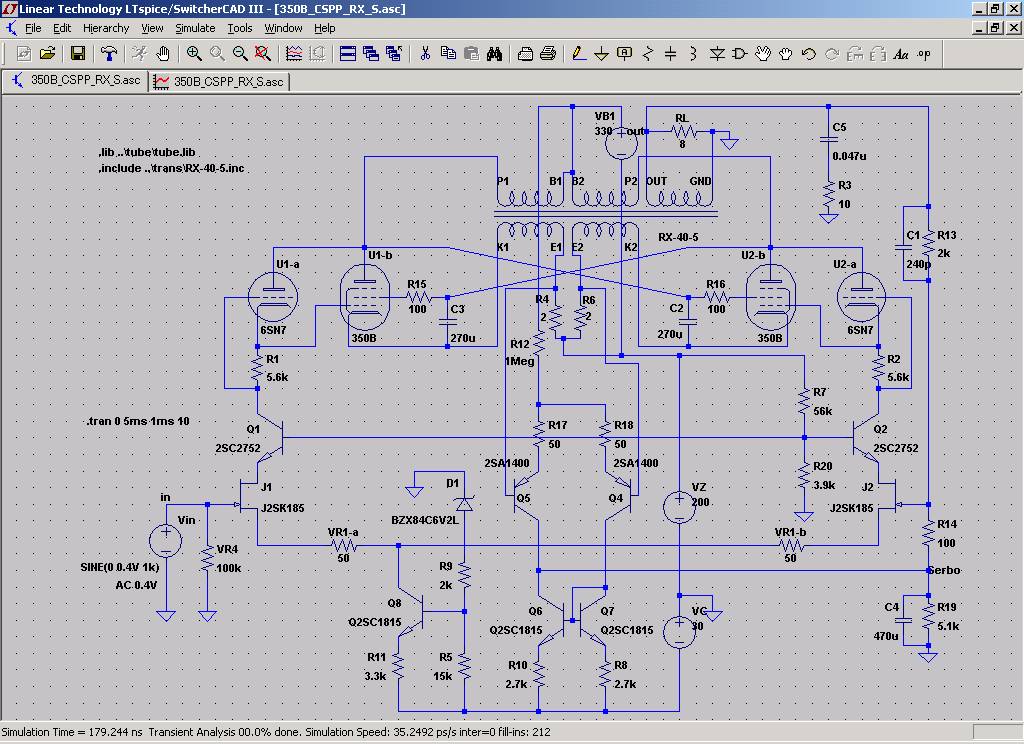Open Find with the binoculars icon
The height and width of the screenshot is (744, 1024).
tap(494, 54)
